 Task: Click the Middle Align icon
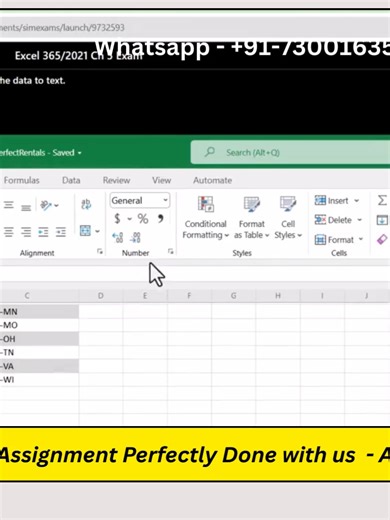9,205
